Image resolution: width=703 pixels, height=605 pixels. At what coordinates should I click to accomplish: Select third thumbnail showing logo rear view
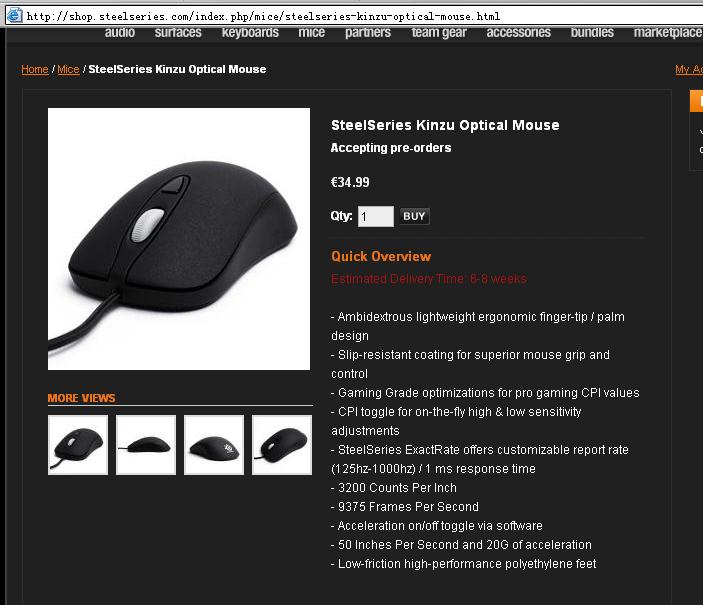214,445
